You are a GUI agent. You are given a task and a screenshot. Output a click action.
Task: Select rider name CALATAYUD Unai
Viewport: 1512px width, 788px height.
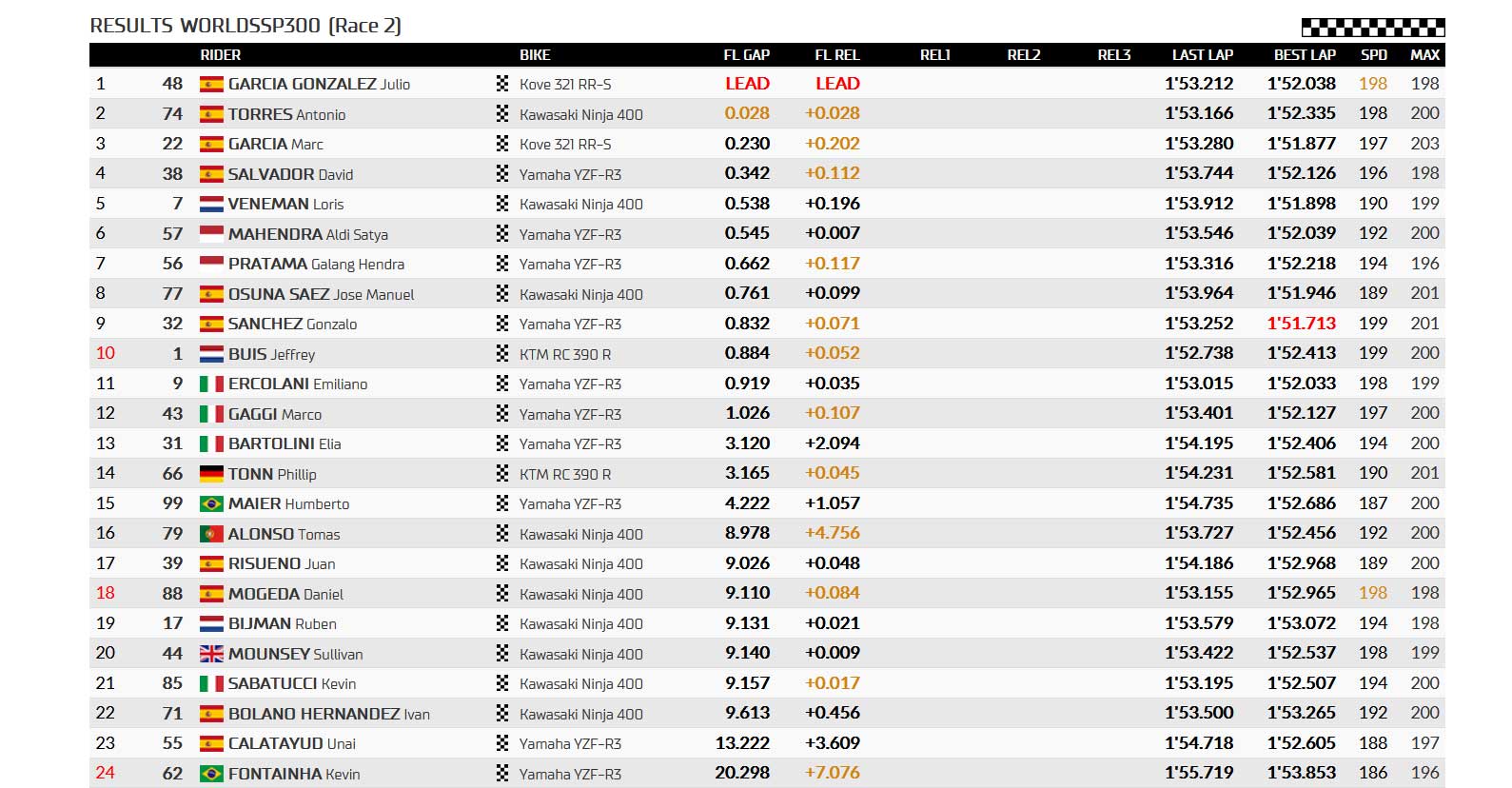pos(292,743)
